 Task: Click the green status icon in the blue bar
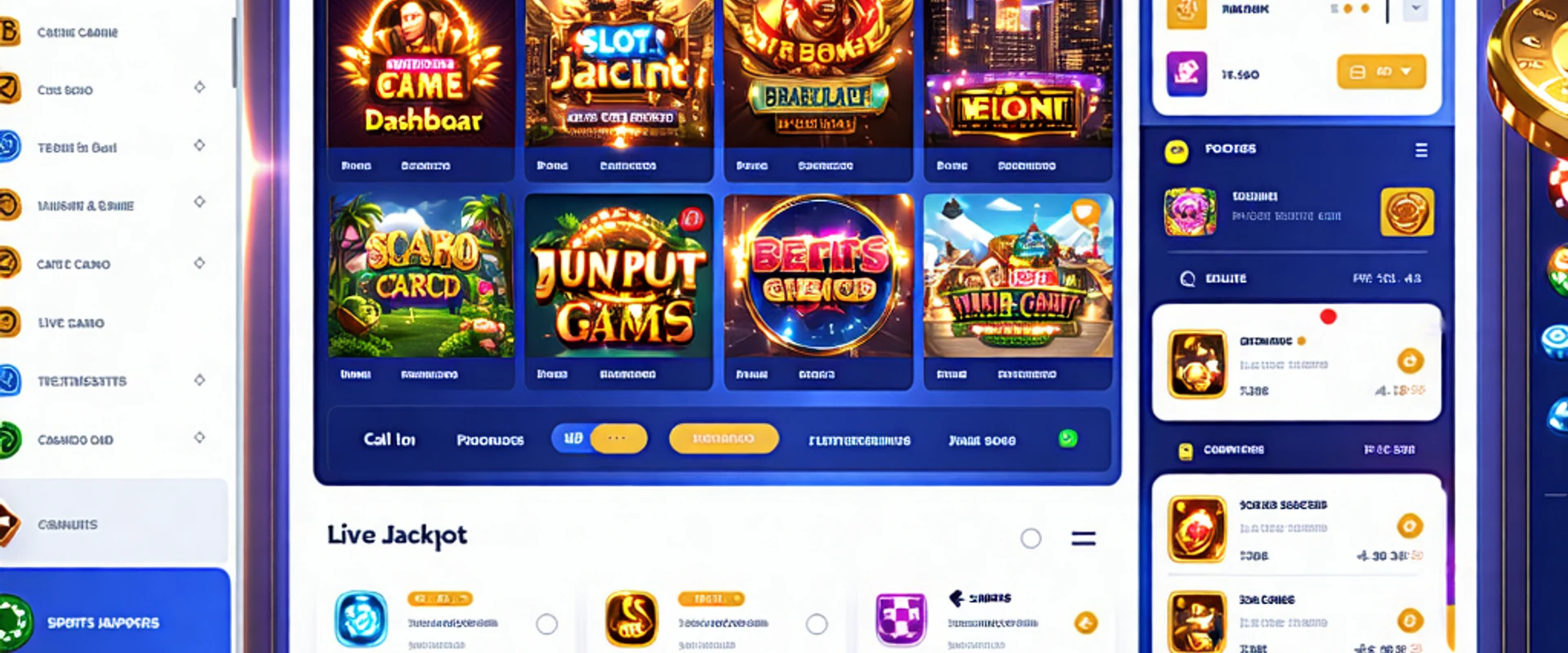(1067, 439)
